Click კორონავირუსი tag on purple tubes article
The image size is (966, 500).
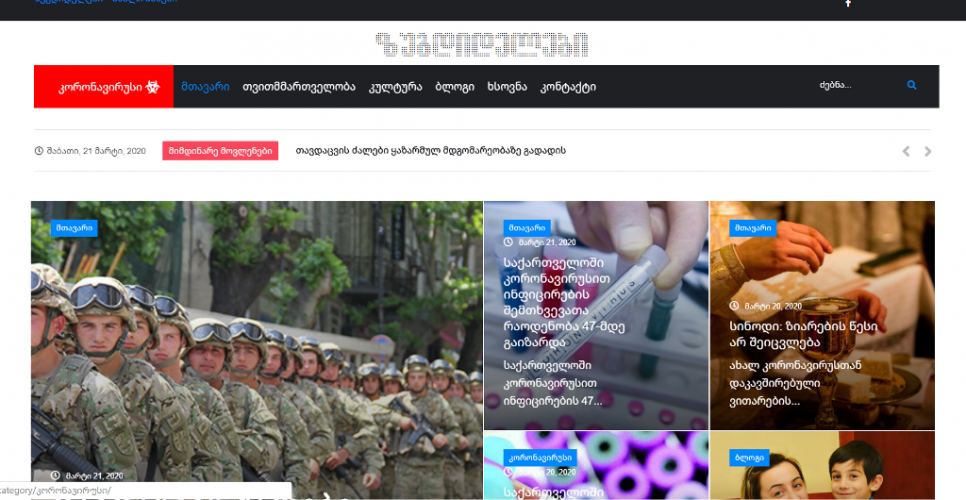(540, 458)
